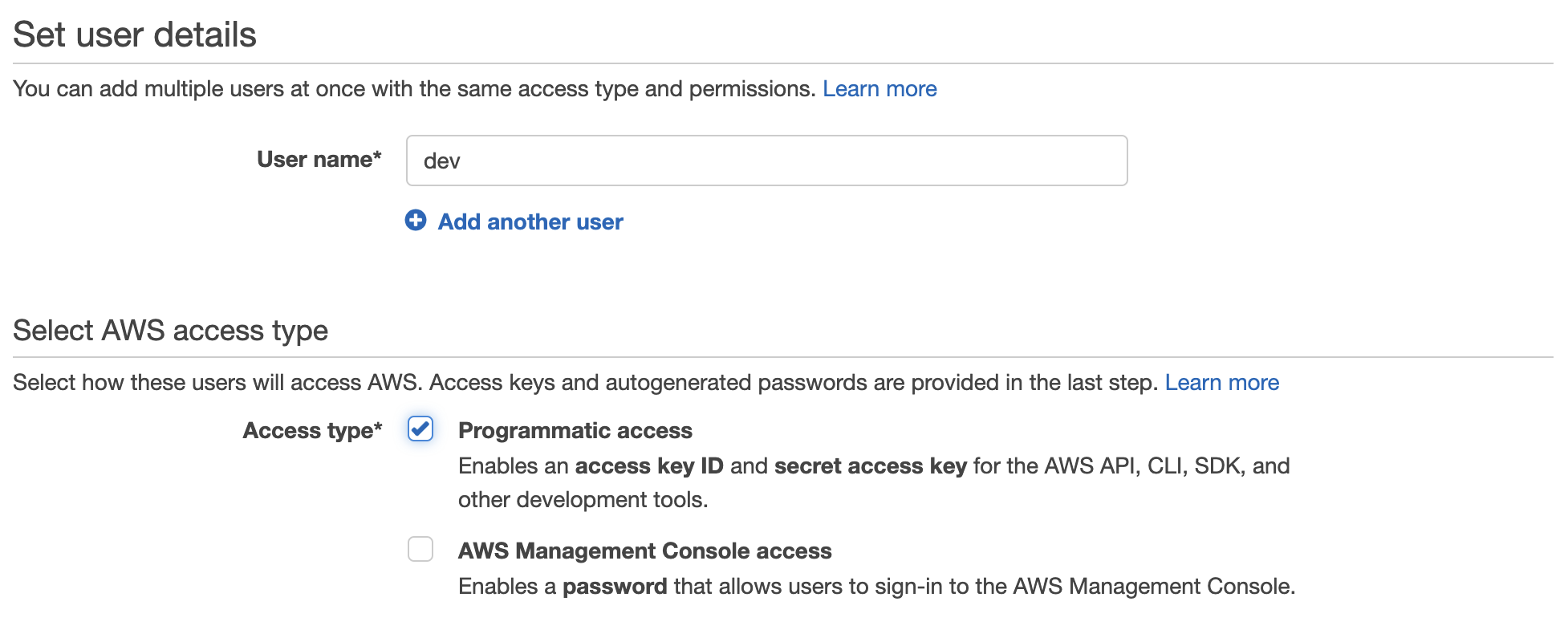Click the User name* field label
The height and width of the screenshot is (634, 1568).
click(x=319, y=160)
